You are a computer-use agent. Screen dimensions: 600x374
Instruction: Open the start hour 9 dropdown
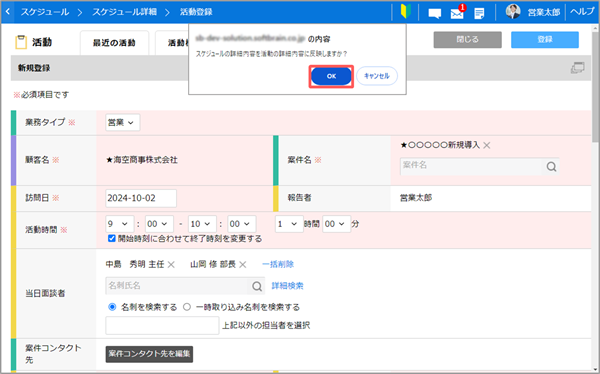click(x=119, y=224)
